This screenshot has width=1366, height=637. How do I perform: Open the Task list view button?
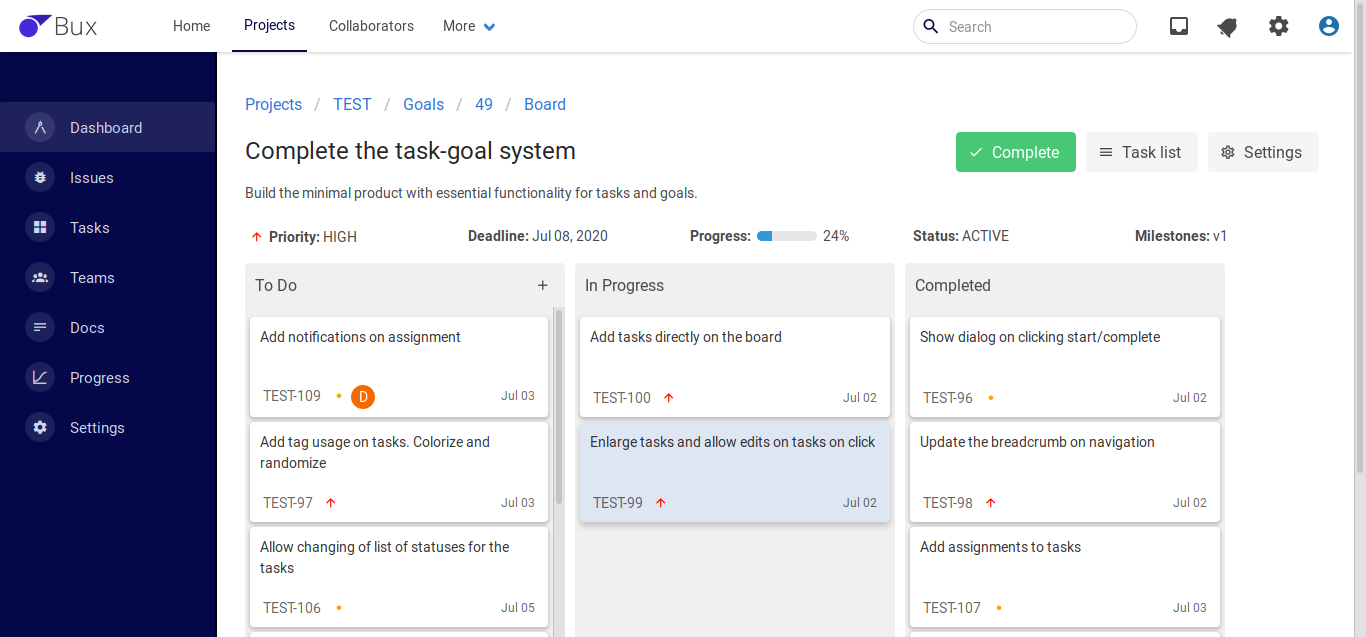[x=1141, y=152]
